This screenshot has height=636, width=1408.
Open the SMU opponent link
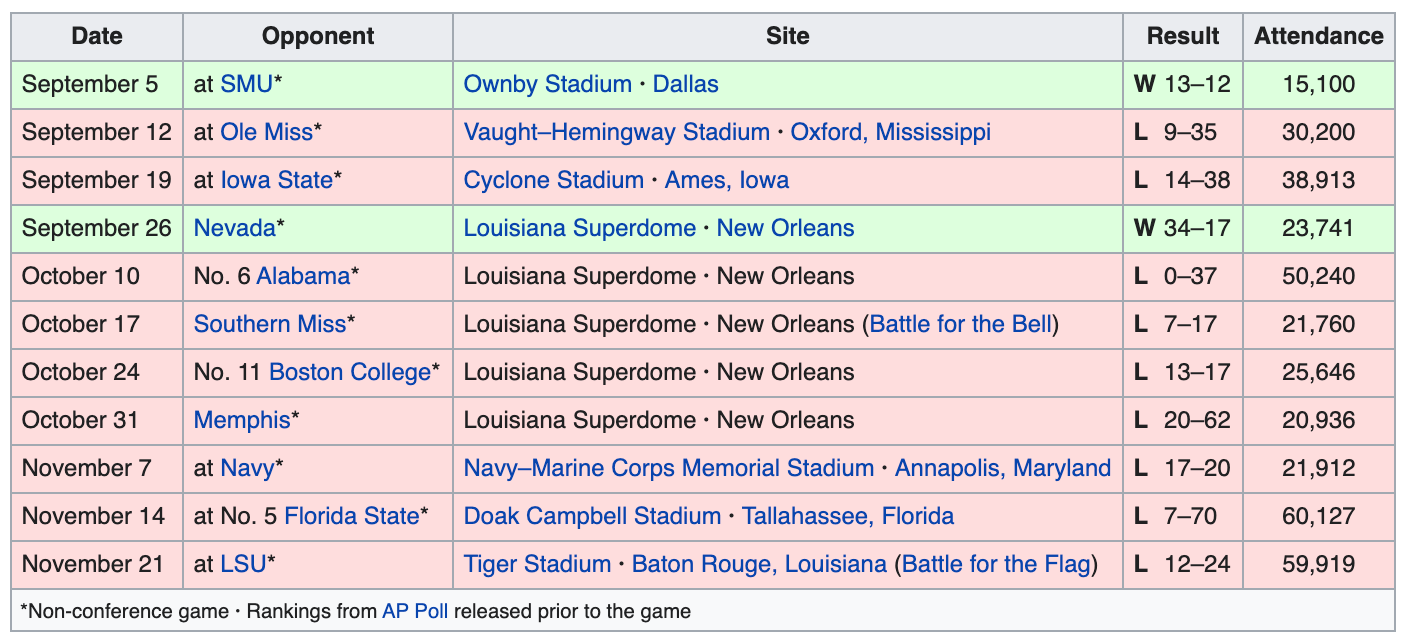tap(247, 84)
